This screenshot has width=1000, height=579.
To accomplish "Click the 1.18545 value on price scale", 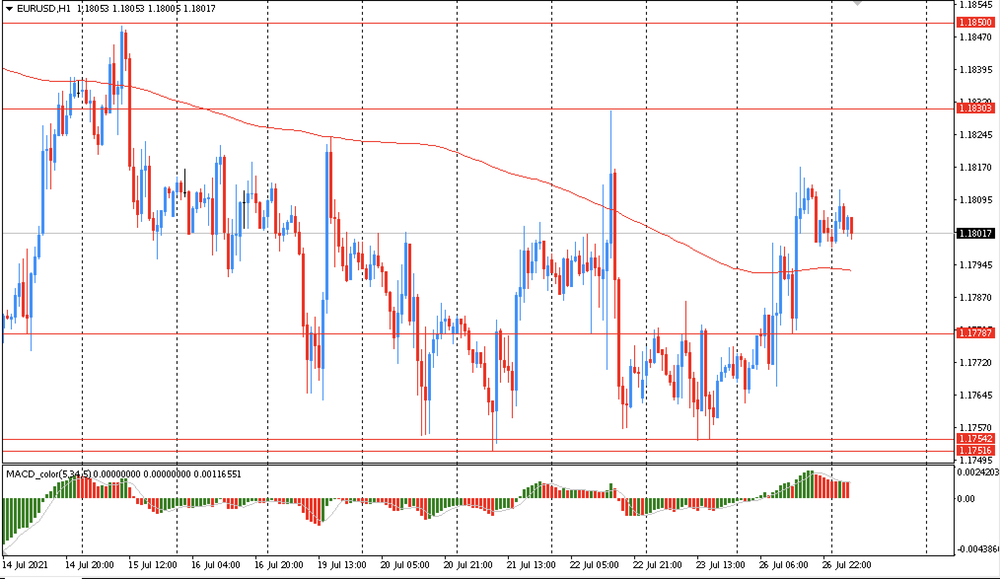I will point(976,4).
